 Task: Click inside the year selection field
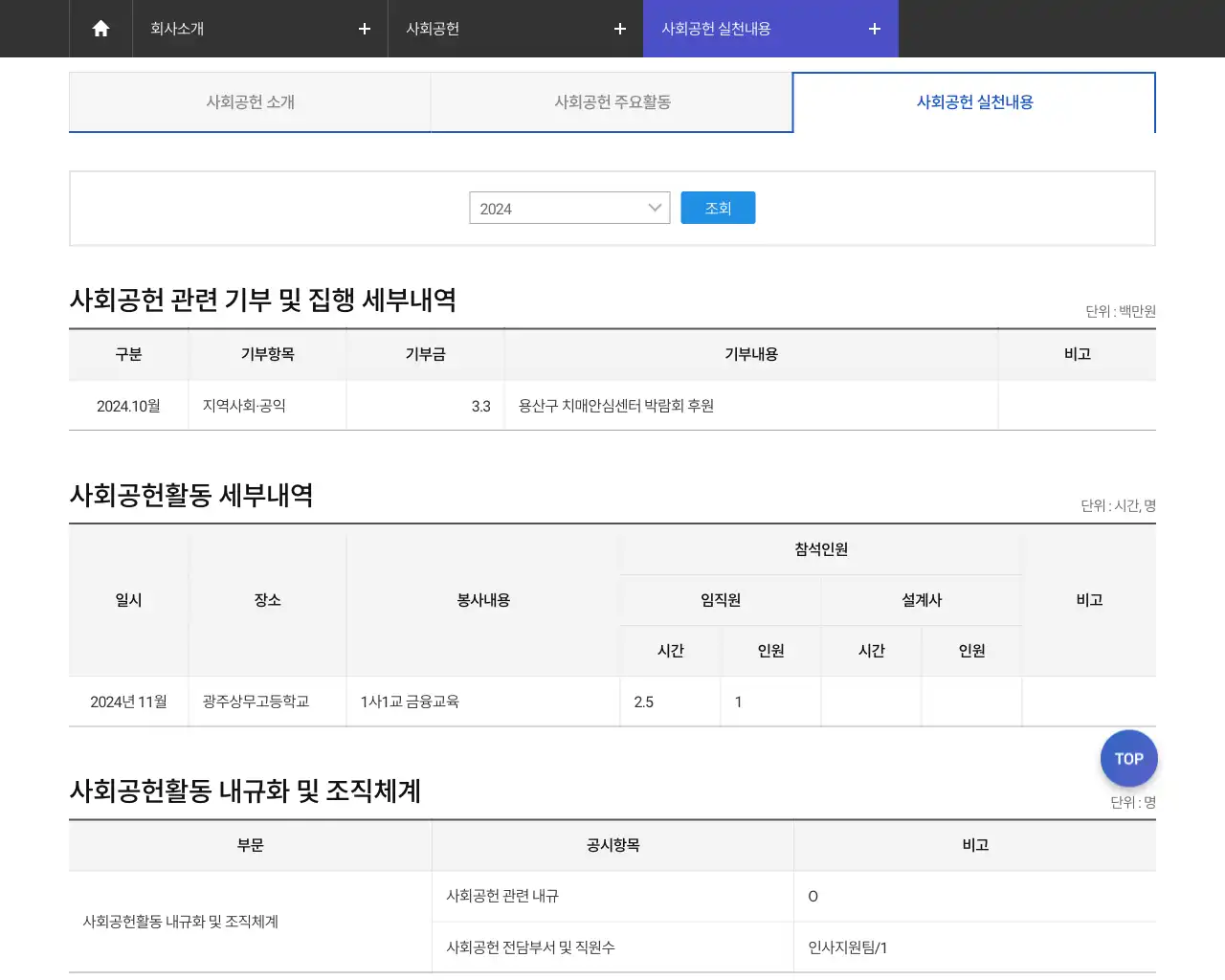tap(546, 208)
